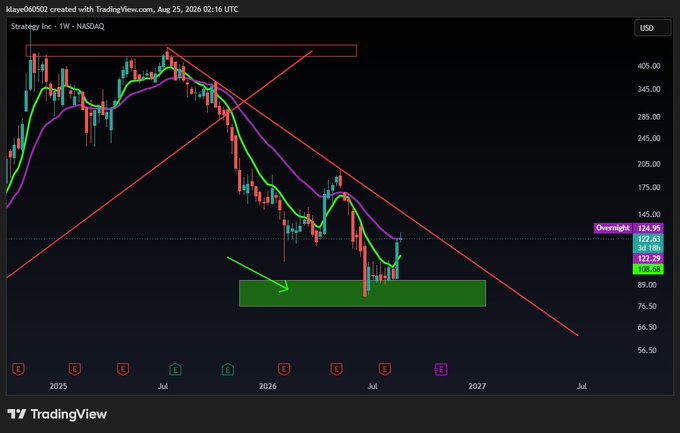Click the 2027 time axis label
Screen dimensions: 680x433
477,386
